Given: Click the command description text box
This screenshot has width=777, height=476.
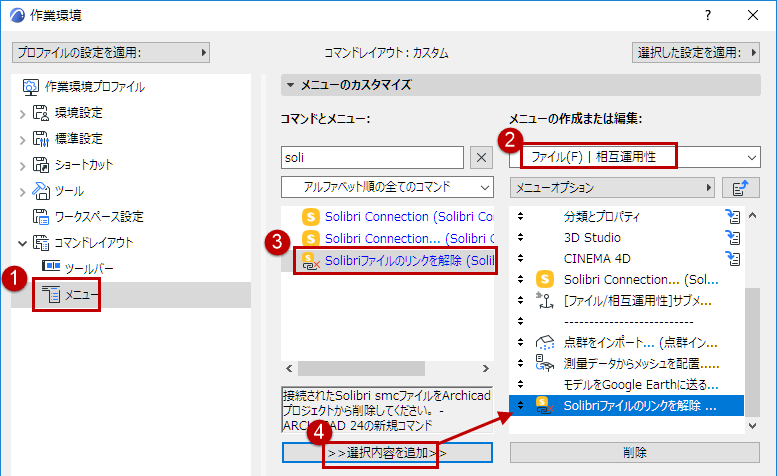Looking at the screenshot, I should point(388,410).
